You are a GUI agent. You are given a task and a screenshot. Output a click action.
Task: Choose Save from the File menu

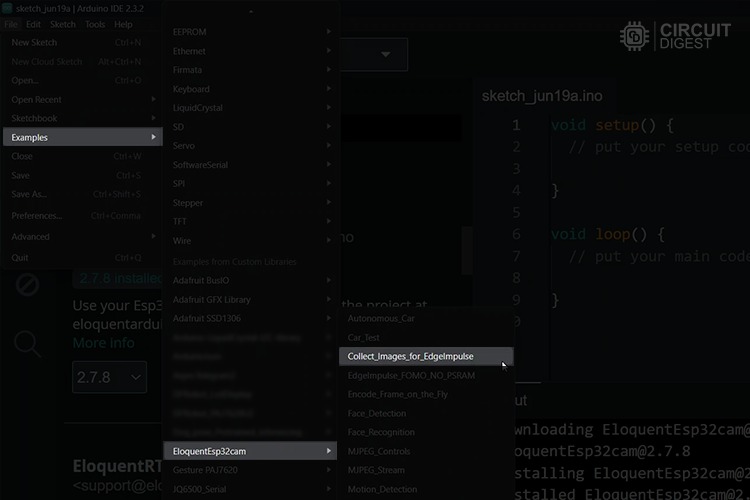pyautogui.click(x=82, y=176)
